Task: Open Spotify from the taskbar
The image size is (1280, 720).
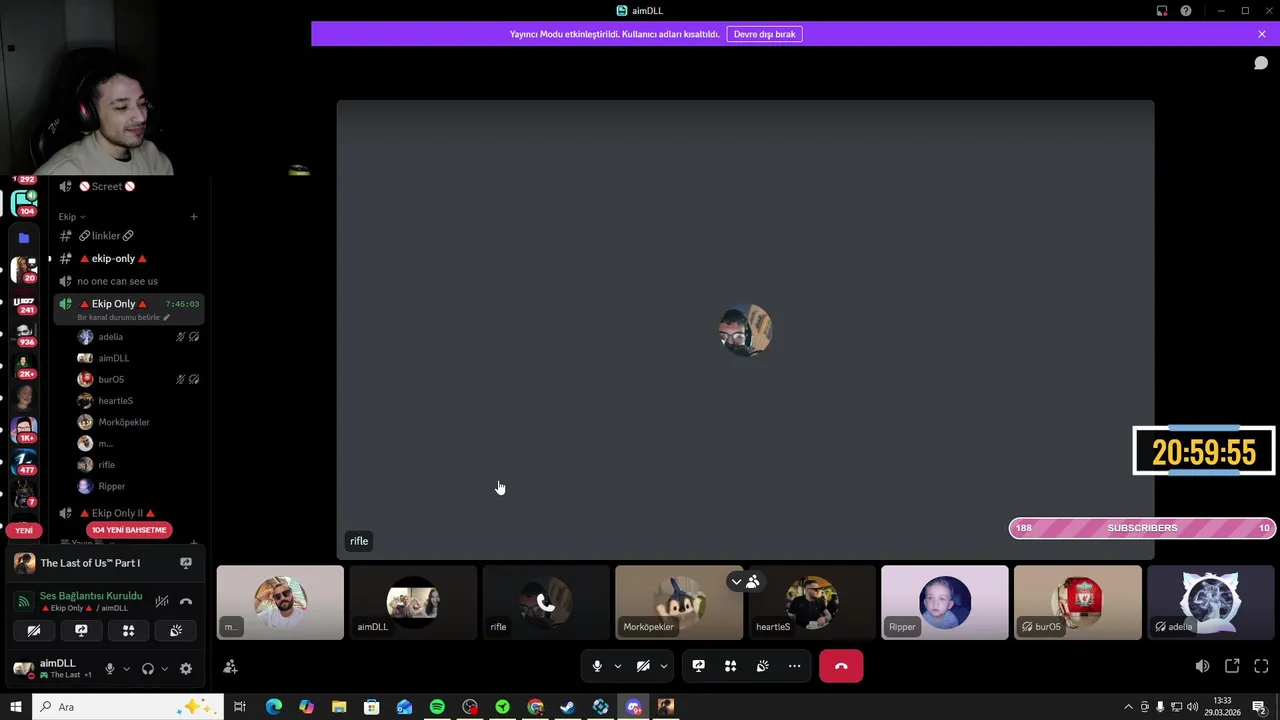Action: pos(437,707)
